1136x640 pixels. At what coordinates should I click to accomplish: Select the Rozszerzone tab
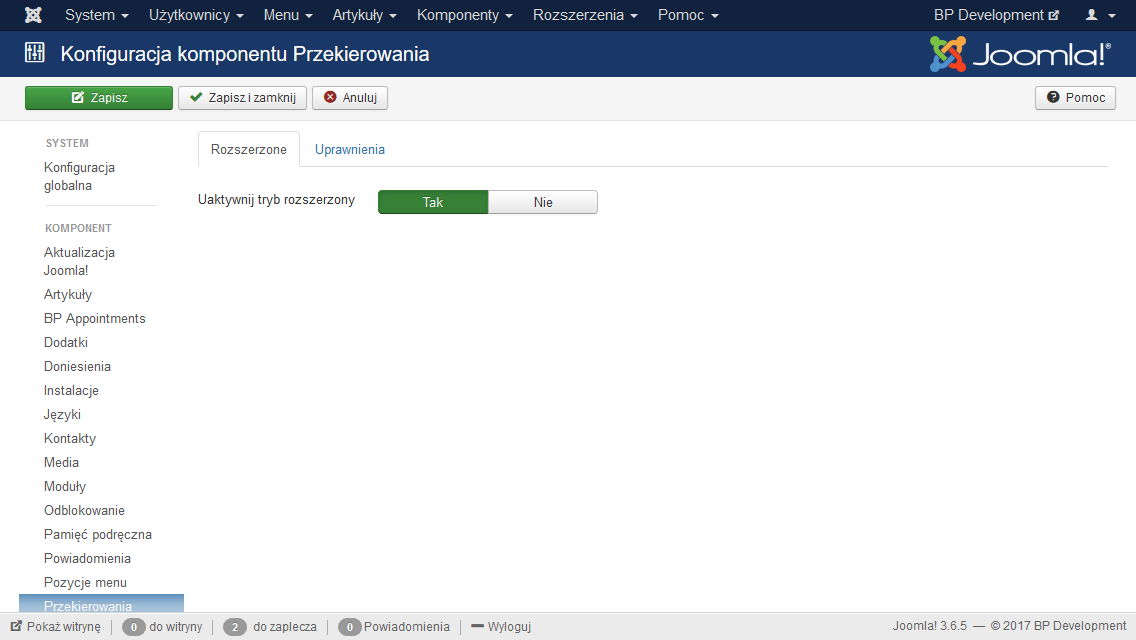(x=249, y=149)
